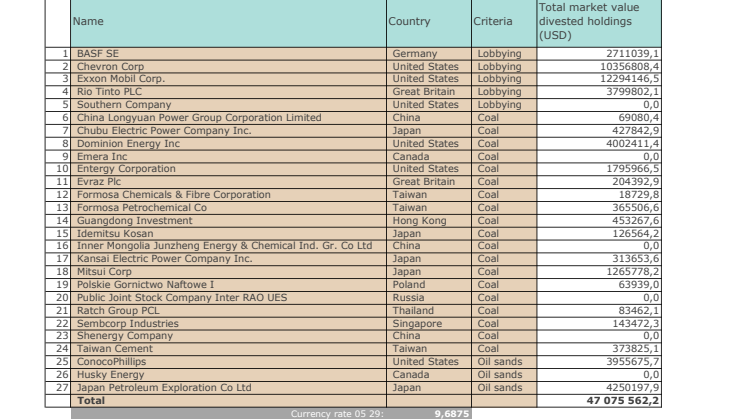The width and height of the screenshot is (746, 419).
Task: Click the Thailand country cell
Action: [x=429, y=311]
